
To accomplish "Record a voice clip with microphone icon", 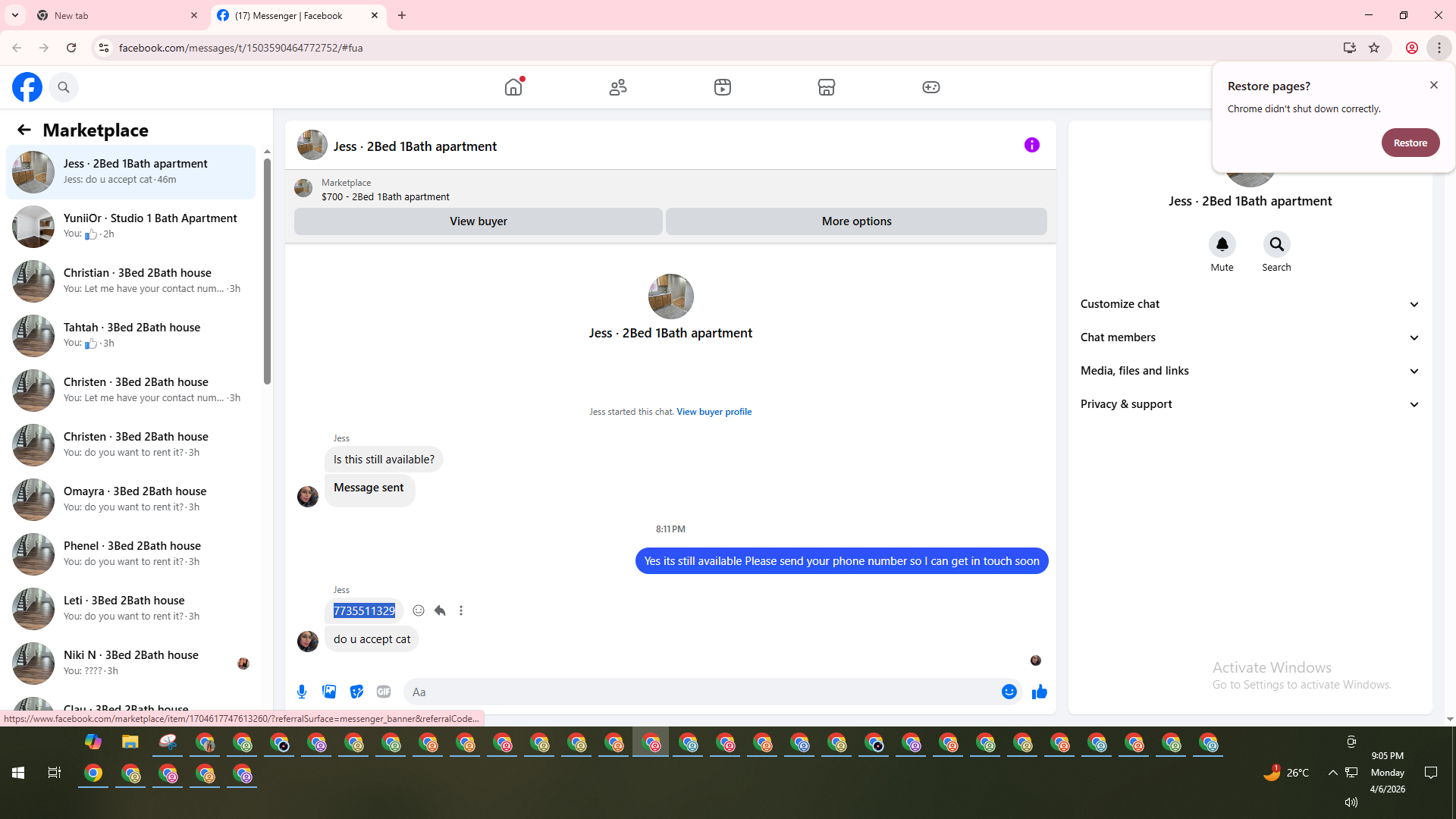I will click(x=302, y=692).
